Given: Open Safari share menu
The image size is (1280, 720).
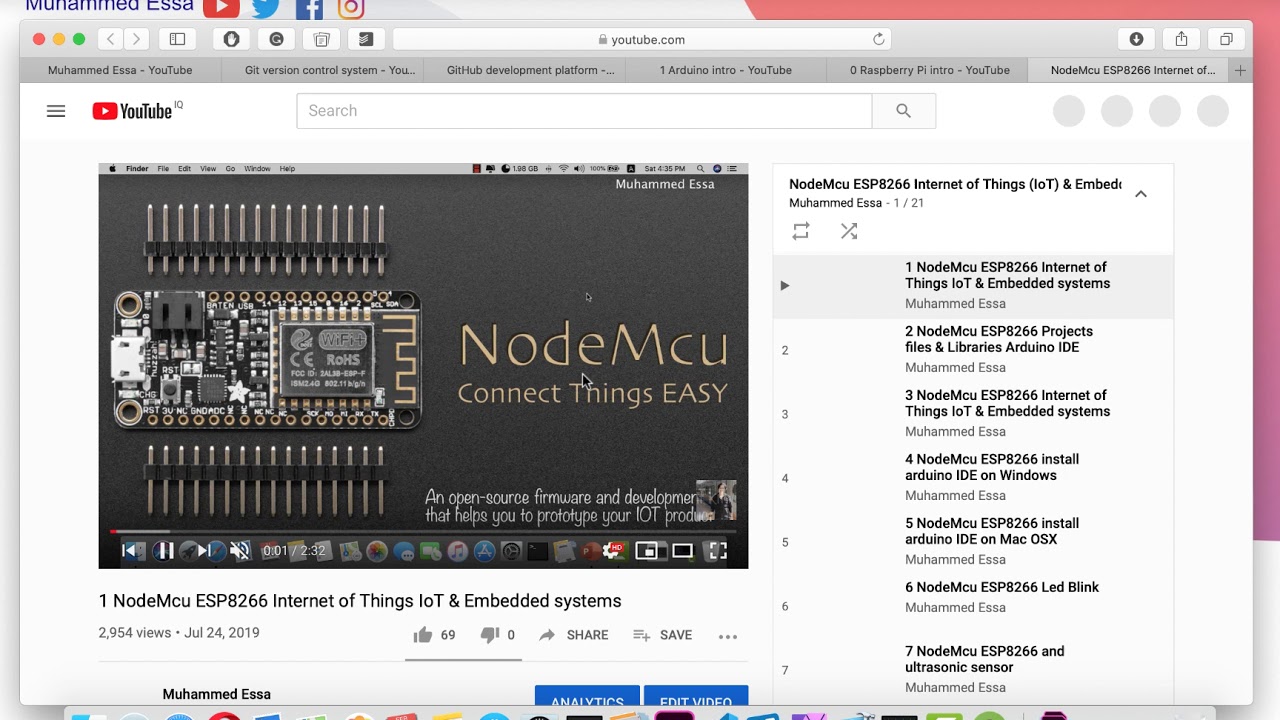Looking at the screenshot, I should (x=1181, y=39).
